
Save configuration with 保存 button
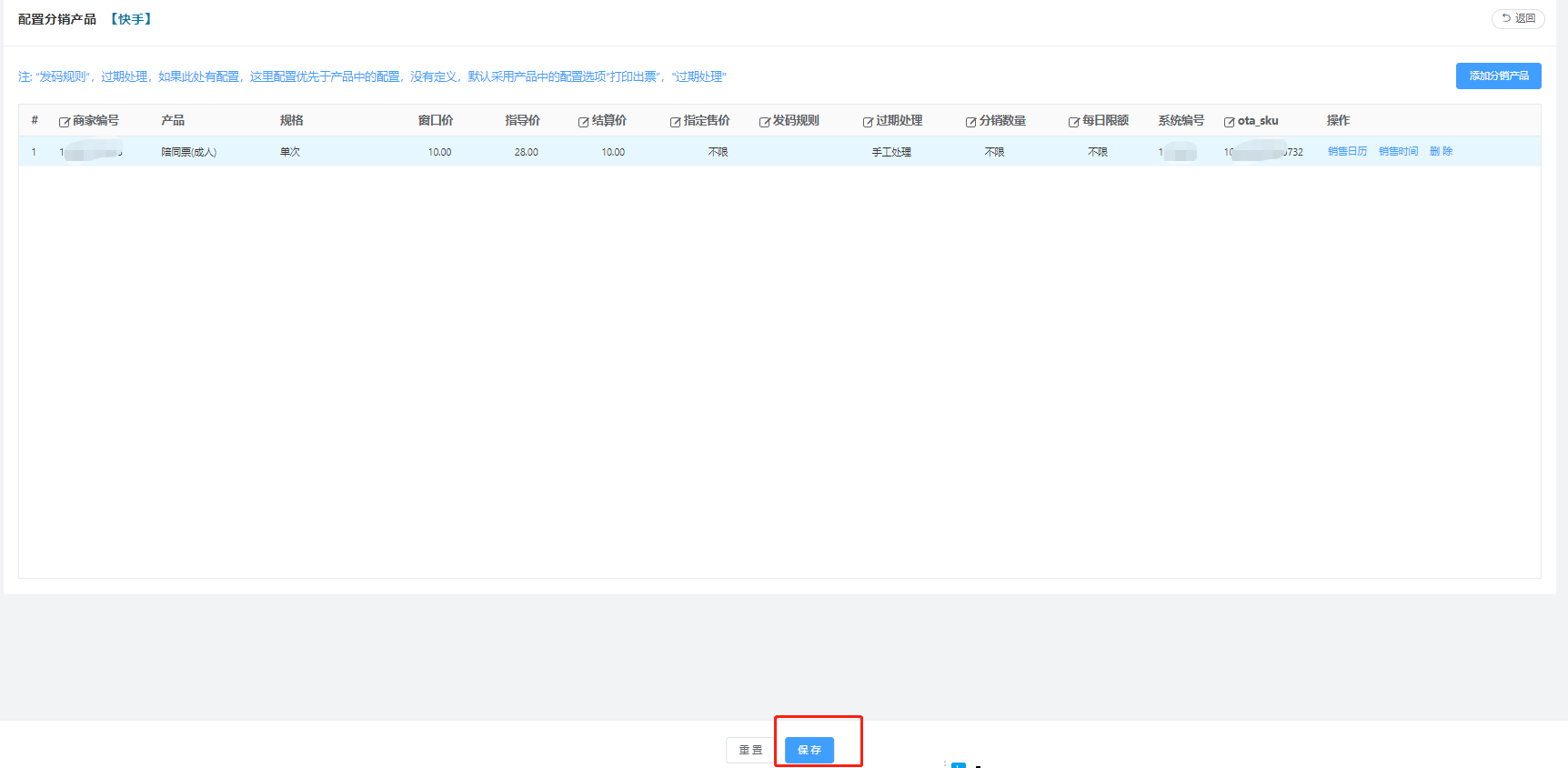click(809, 750)
